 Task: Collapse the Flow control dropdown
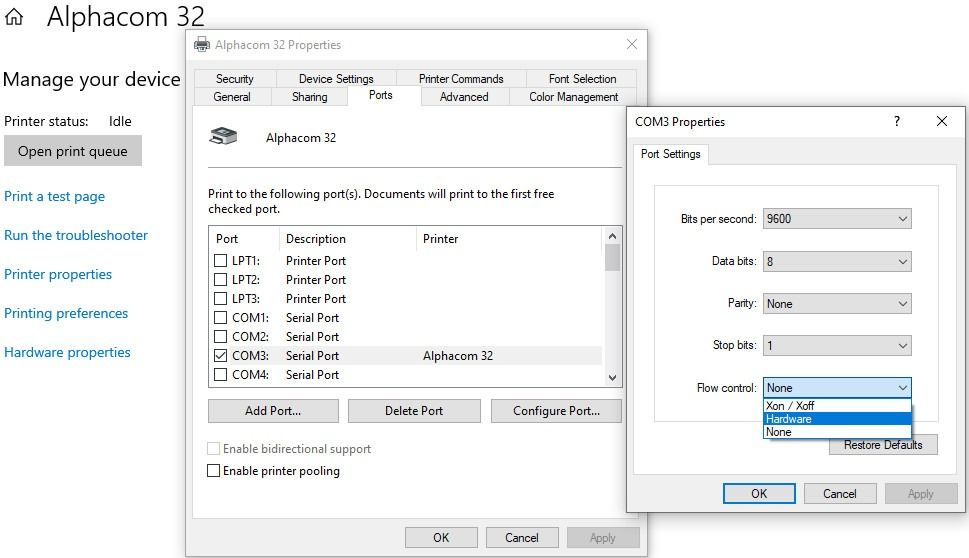click(837, 387)
